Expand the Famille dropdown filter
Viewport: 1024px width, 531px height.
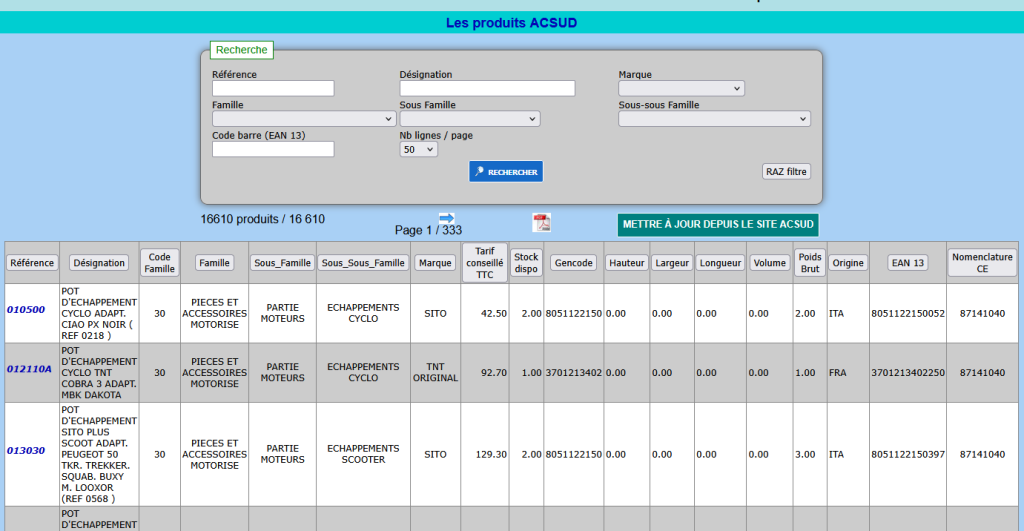[x=304, y=118]
